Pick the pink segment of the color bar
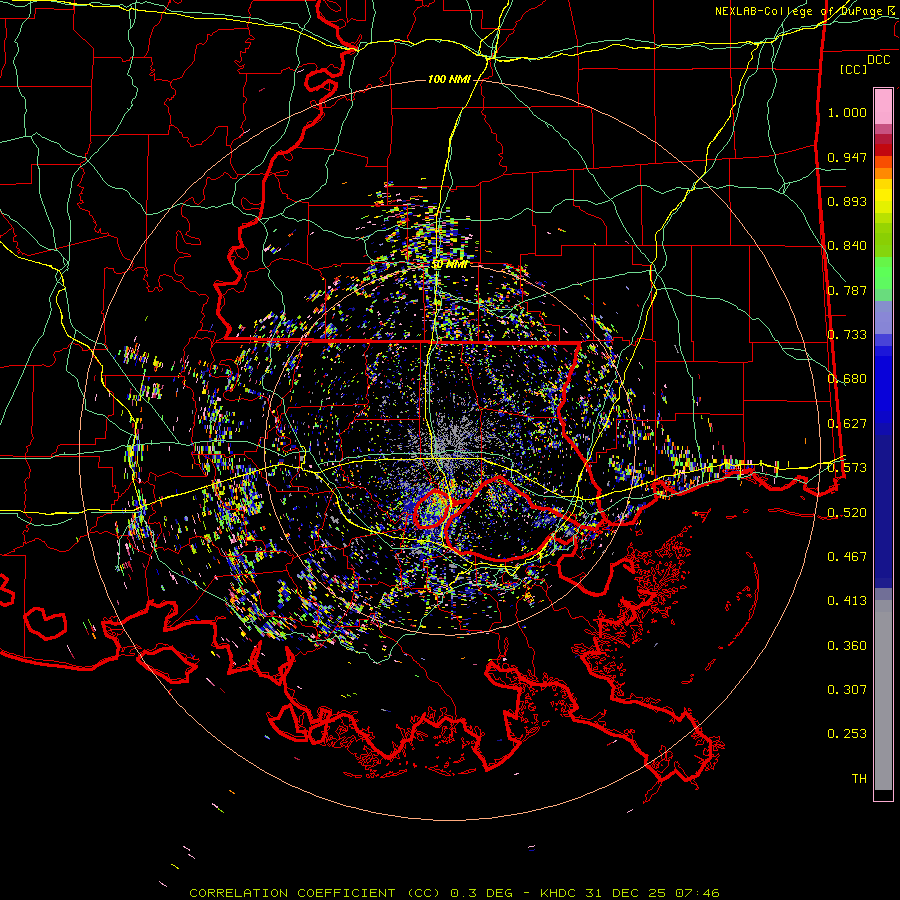Image resolution: width=900 pixels, height=900 pixels. click(883, 107)
